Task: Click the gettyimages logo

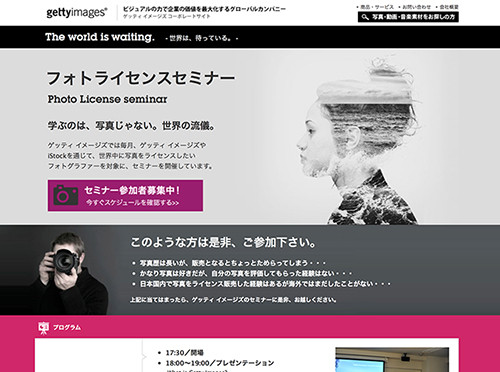Action: pyautogui.click(x=77, y=13)
